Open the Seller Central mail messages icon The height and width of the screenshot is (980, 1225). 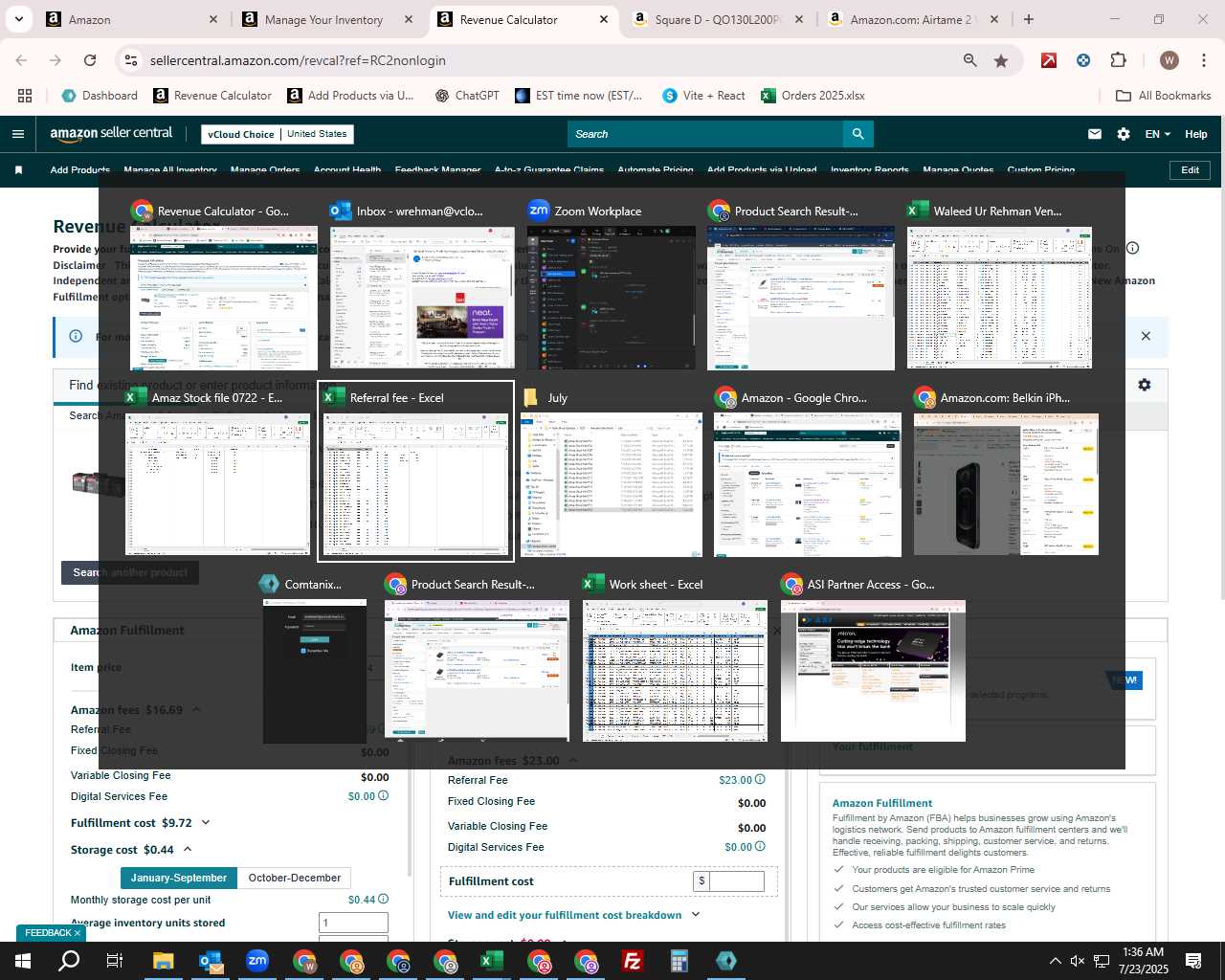(1095, 134)
